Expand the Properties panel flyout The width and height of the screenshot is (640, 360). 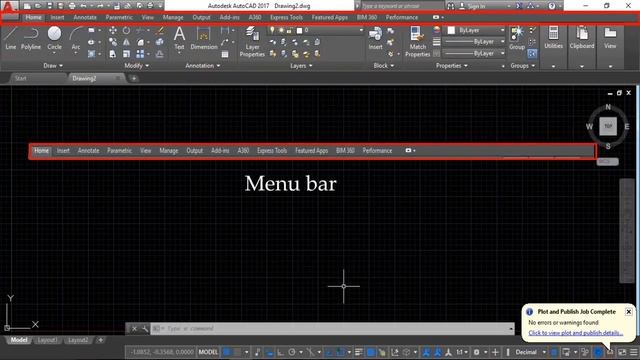[452, 66]
